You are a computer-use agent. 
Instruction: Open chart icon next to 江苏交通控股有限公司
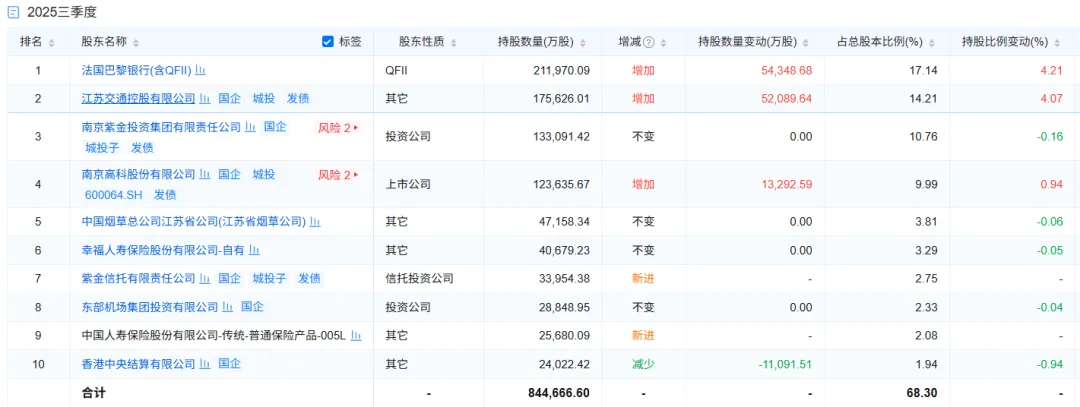click(205, 98)
